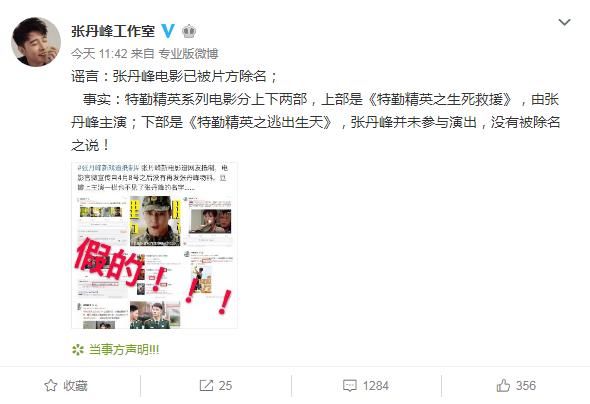Click the 收藏 favorite button text

click(x=75, y=386)
